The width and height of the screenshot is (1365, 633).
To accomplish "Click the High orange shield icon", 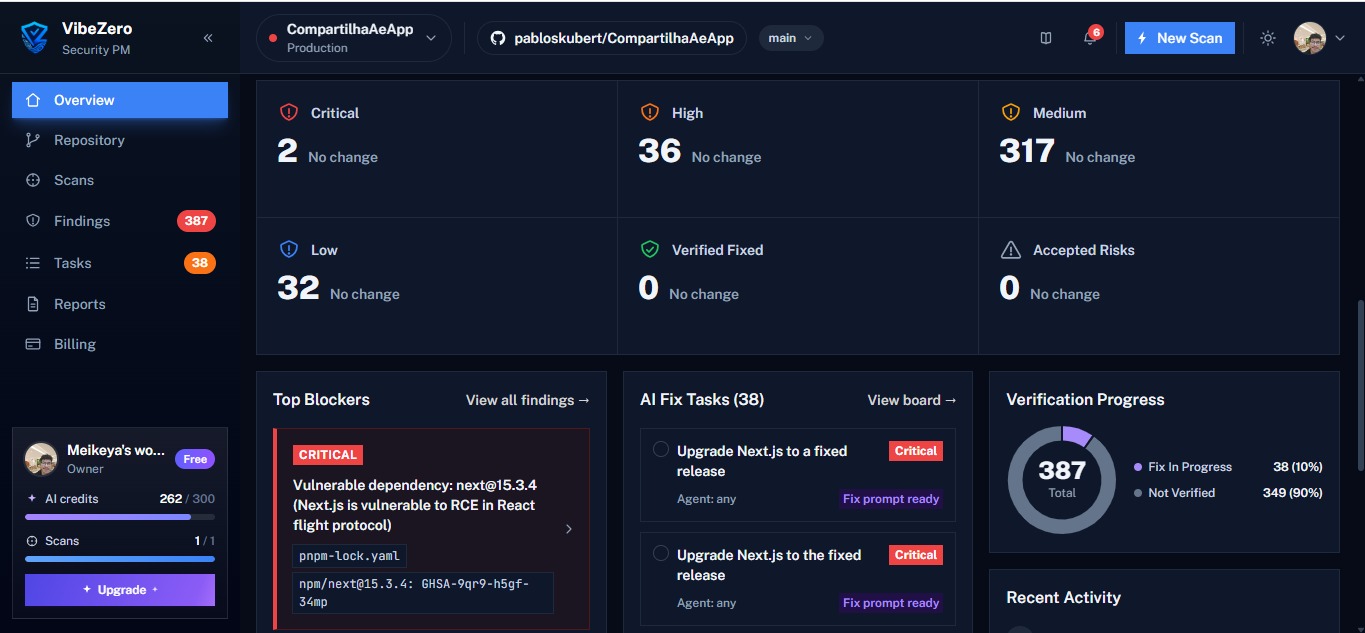I will (650, 113).
